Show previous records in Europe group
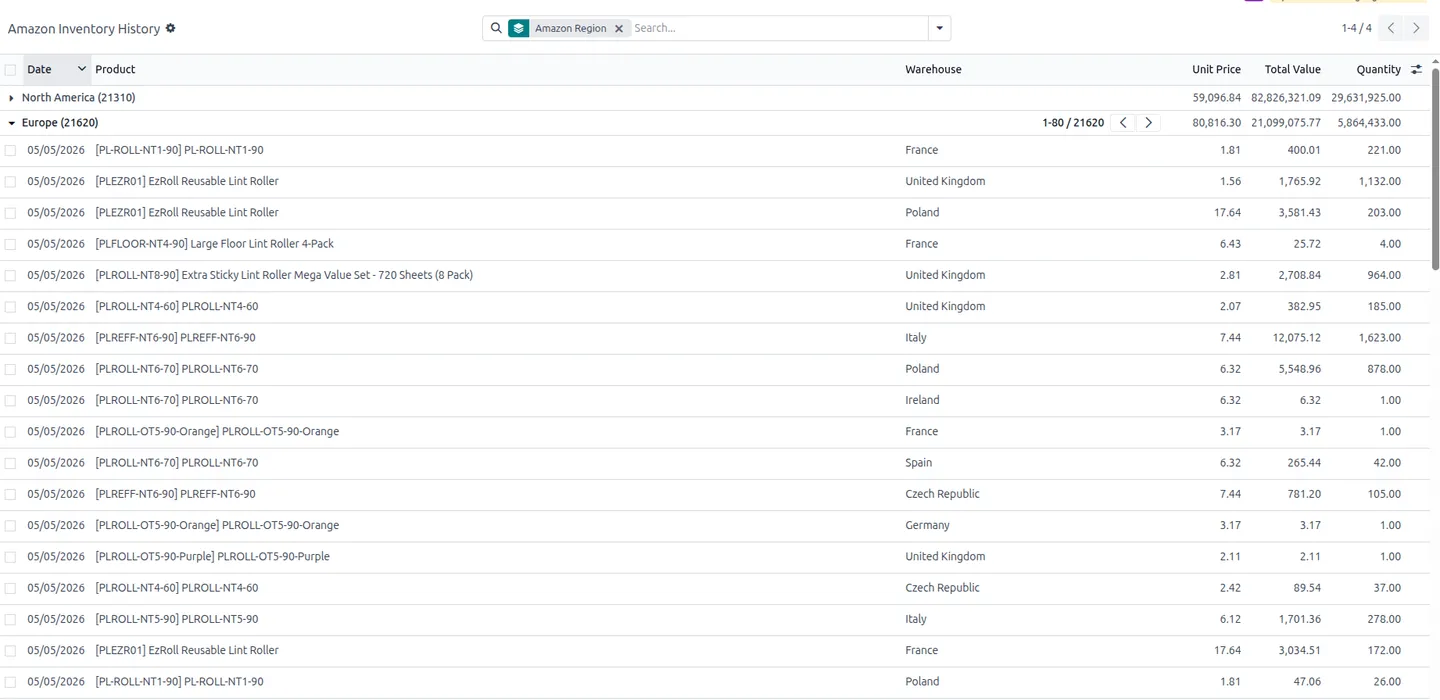Viewport: 1440px width, 700px height. point(1123,123)
